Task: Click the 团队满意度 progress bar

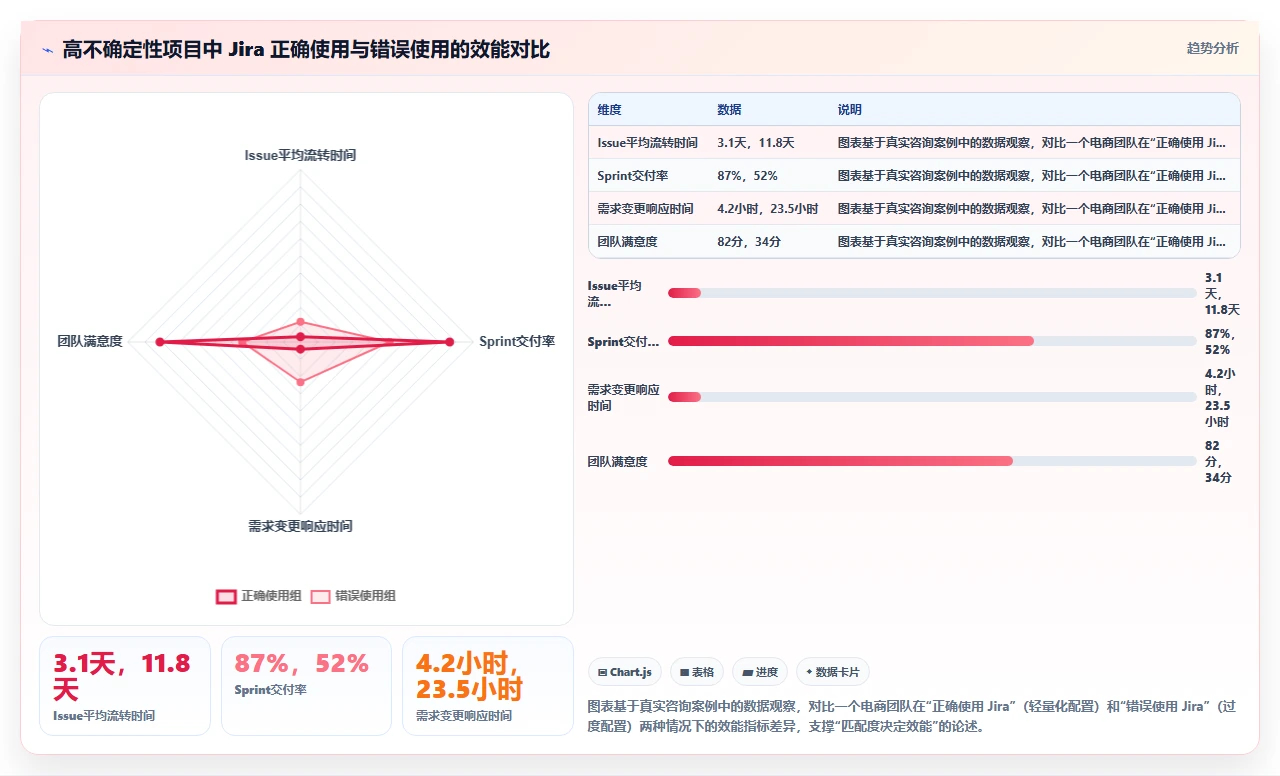Action: 932,461
